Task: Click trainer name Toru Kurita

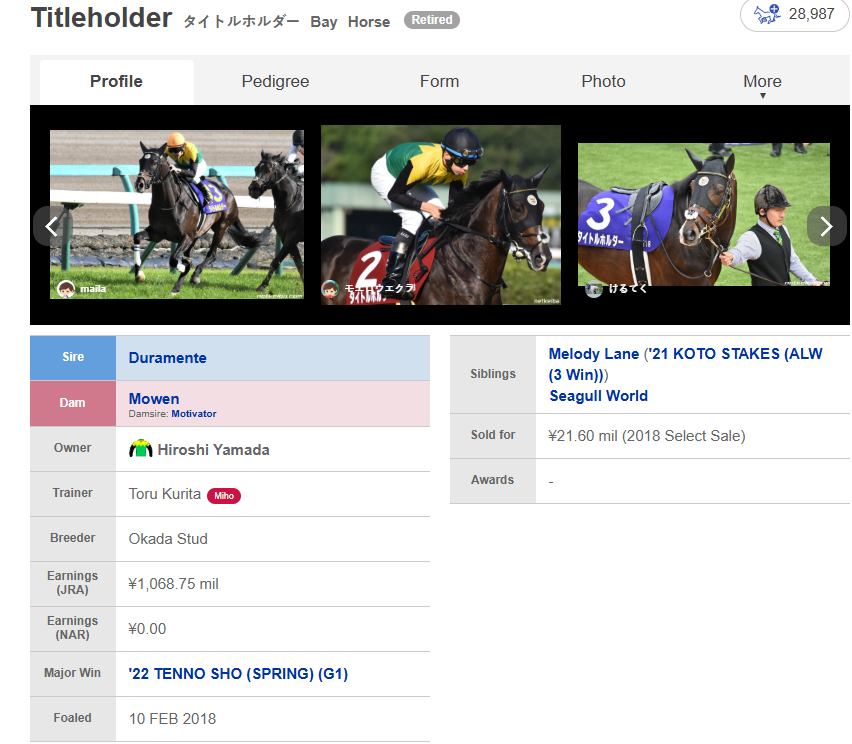Action: [165, 494]
